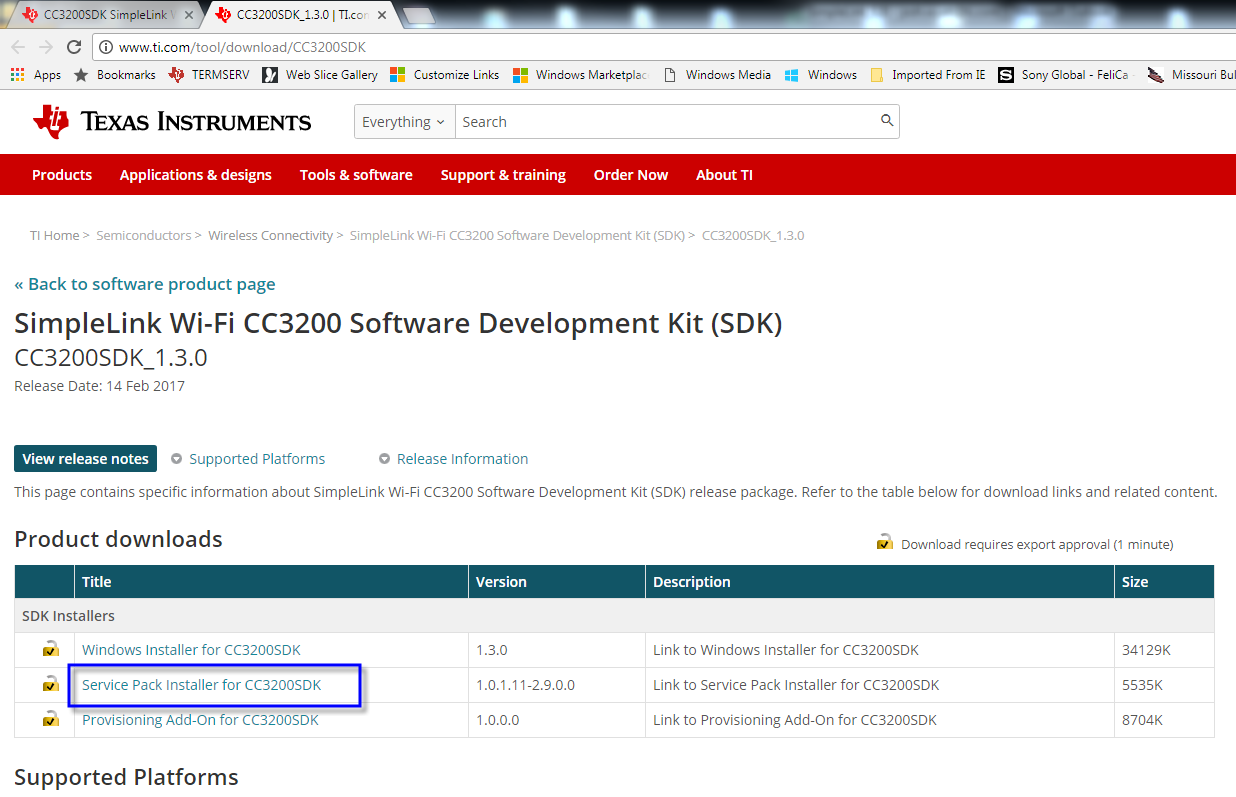Click the Release Date 14 Feb 2017 text
Screen dimensions: 1236x797
(99, 386)
